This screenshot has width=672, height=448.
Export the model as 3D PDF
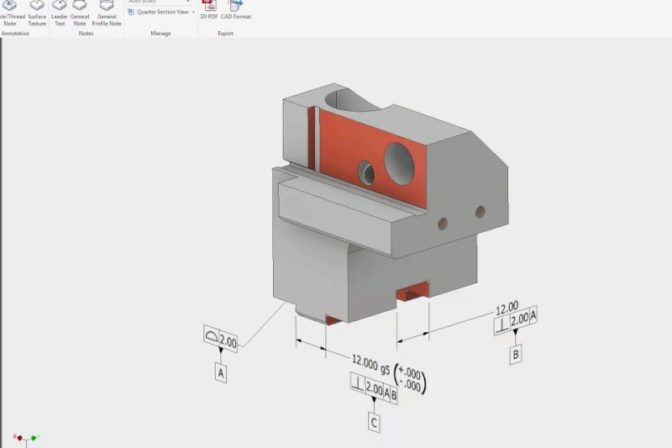[210, 8]
